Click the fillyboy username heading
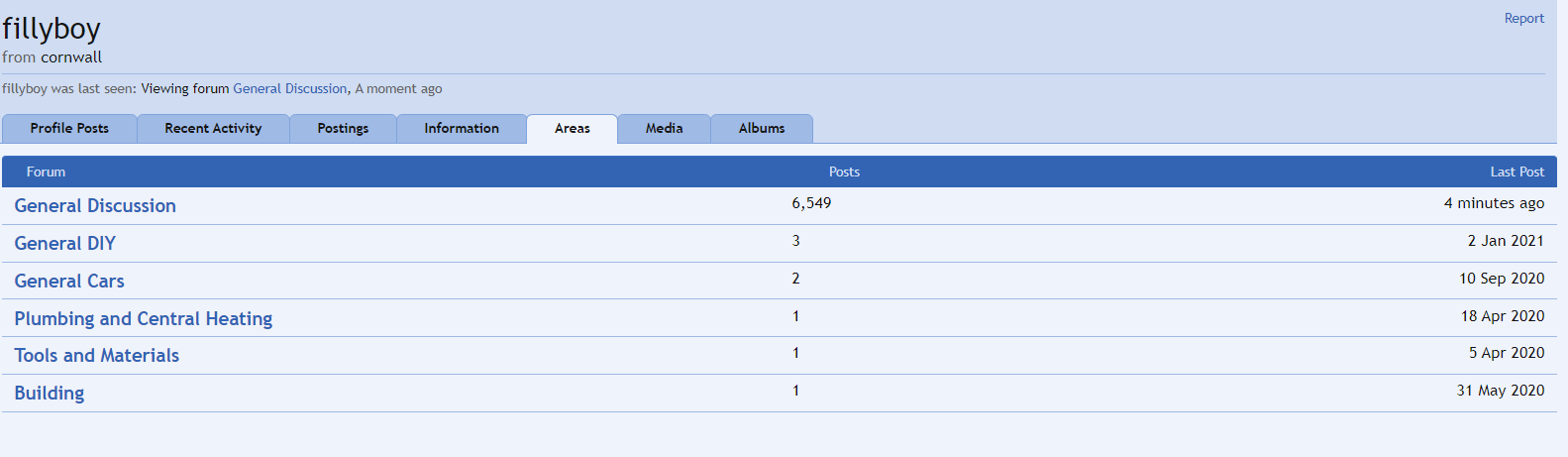Image resolution: width=1568 pixels, height=457 pixels. (52, 29)
